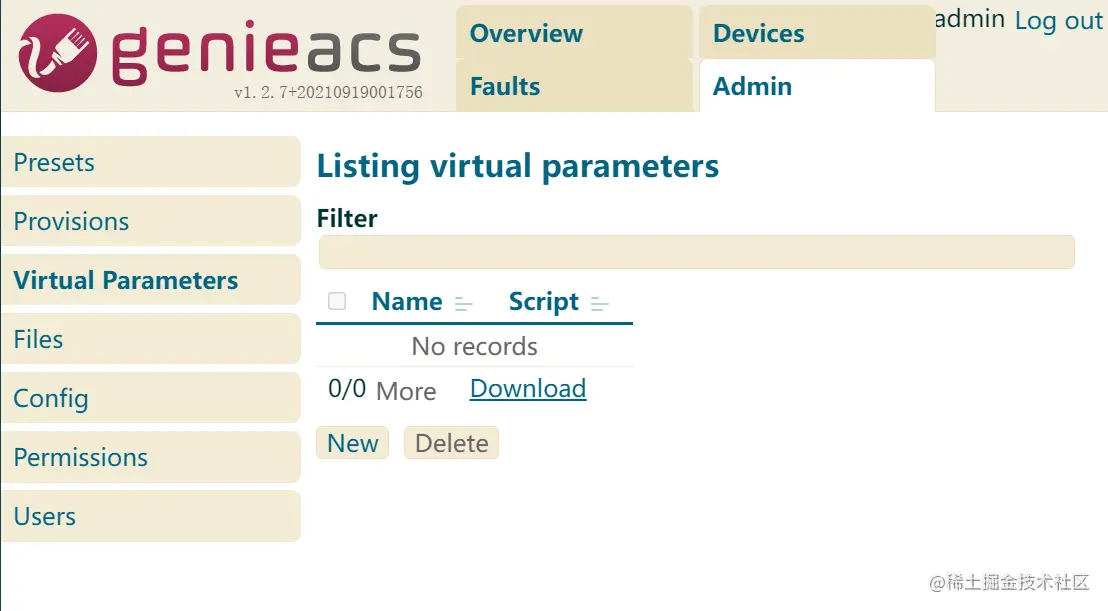Click the Name column header

407,302
